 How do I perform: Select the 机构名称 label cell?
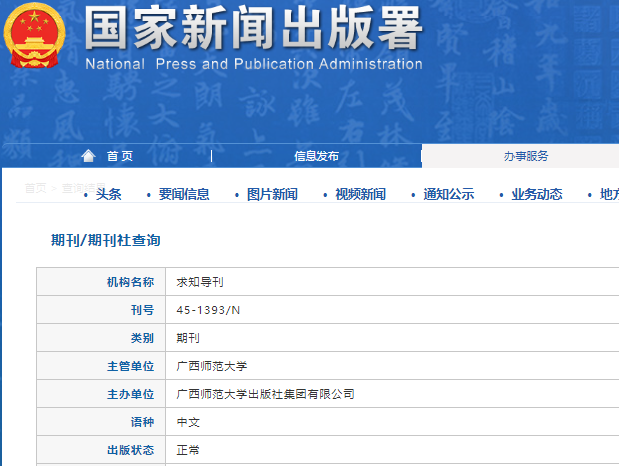101,282
